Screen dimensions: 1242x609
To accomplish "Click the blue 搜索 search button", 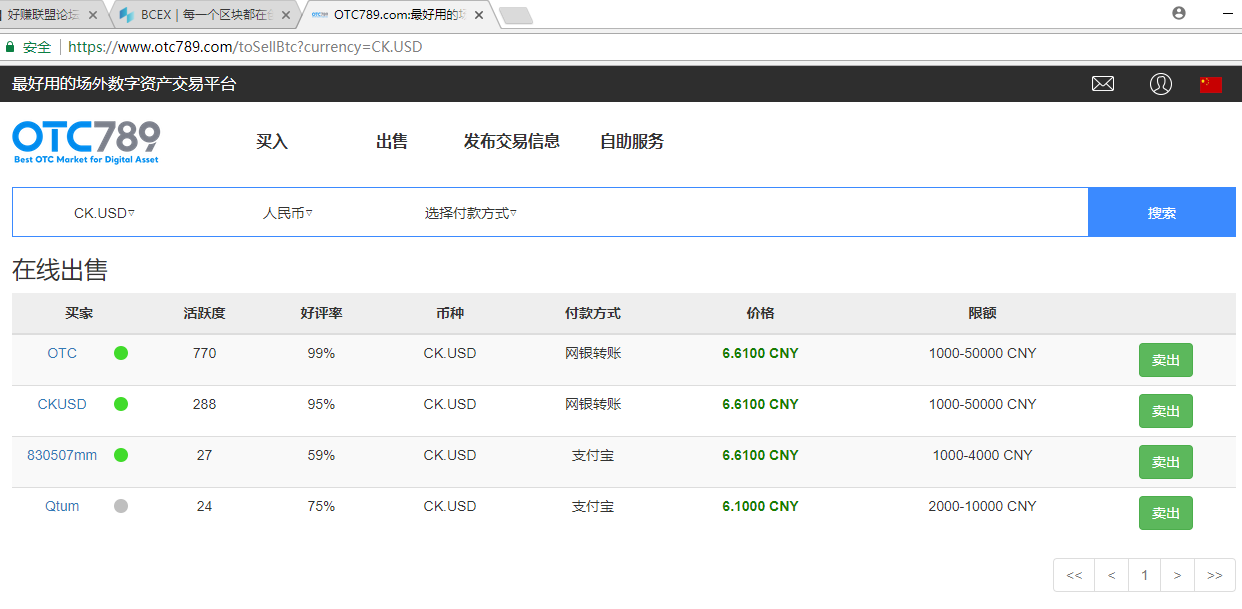I will point(1161,213).
